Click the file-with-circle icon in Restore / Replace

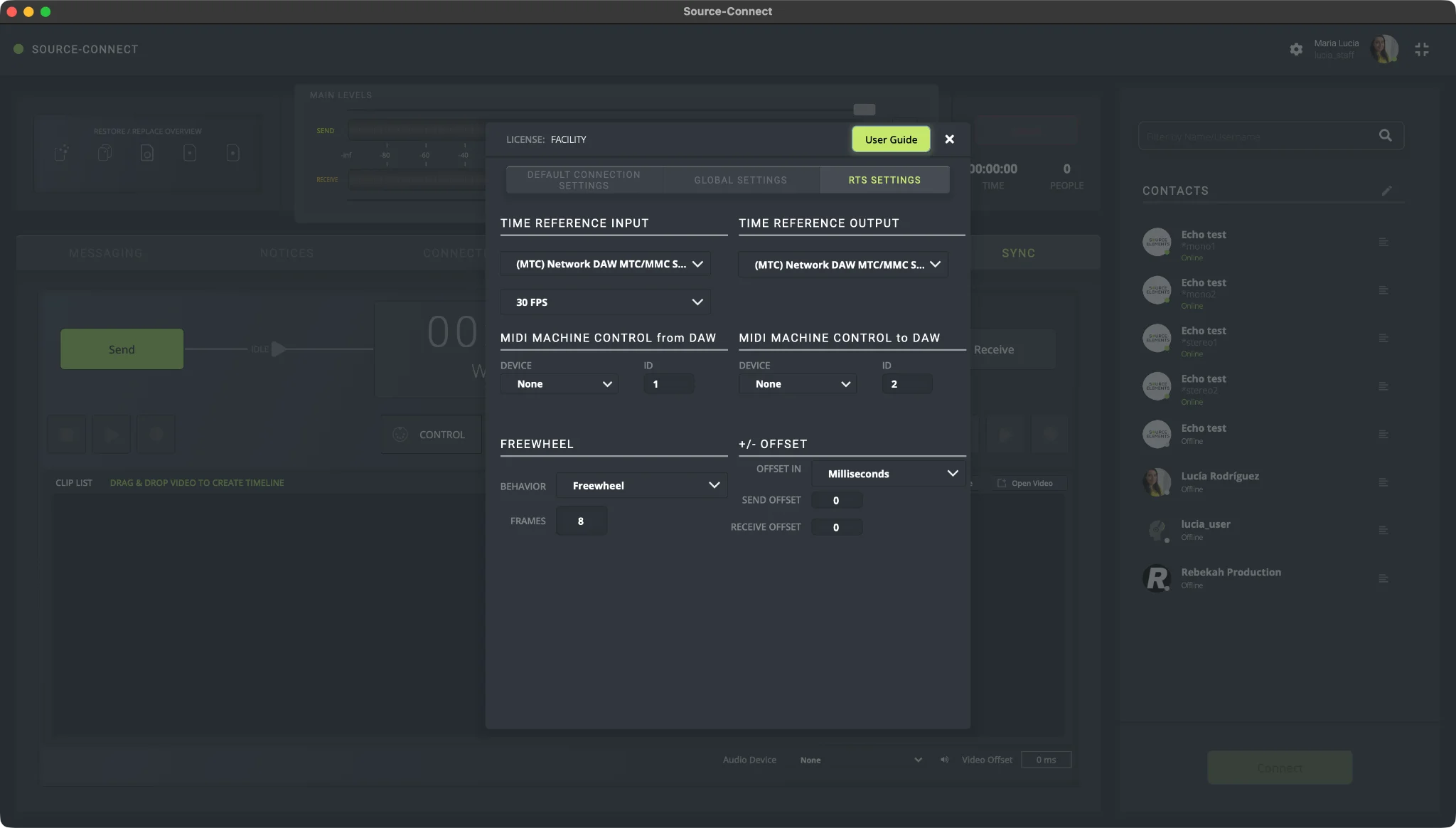[x=147, y=153]
